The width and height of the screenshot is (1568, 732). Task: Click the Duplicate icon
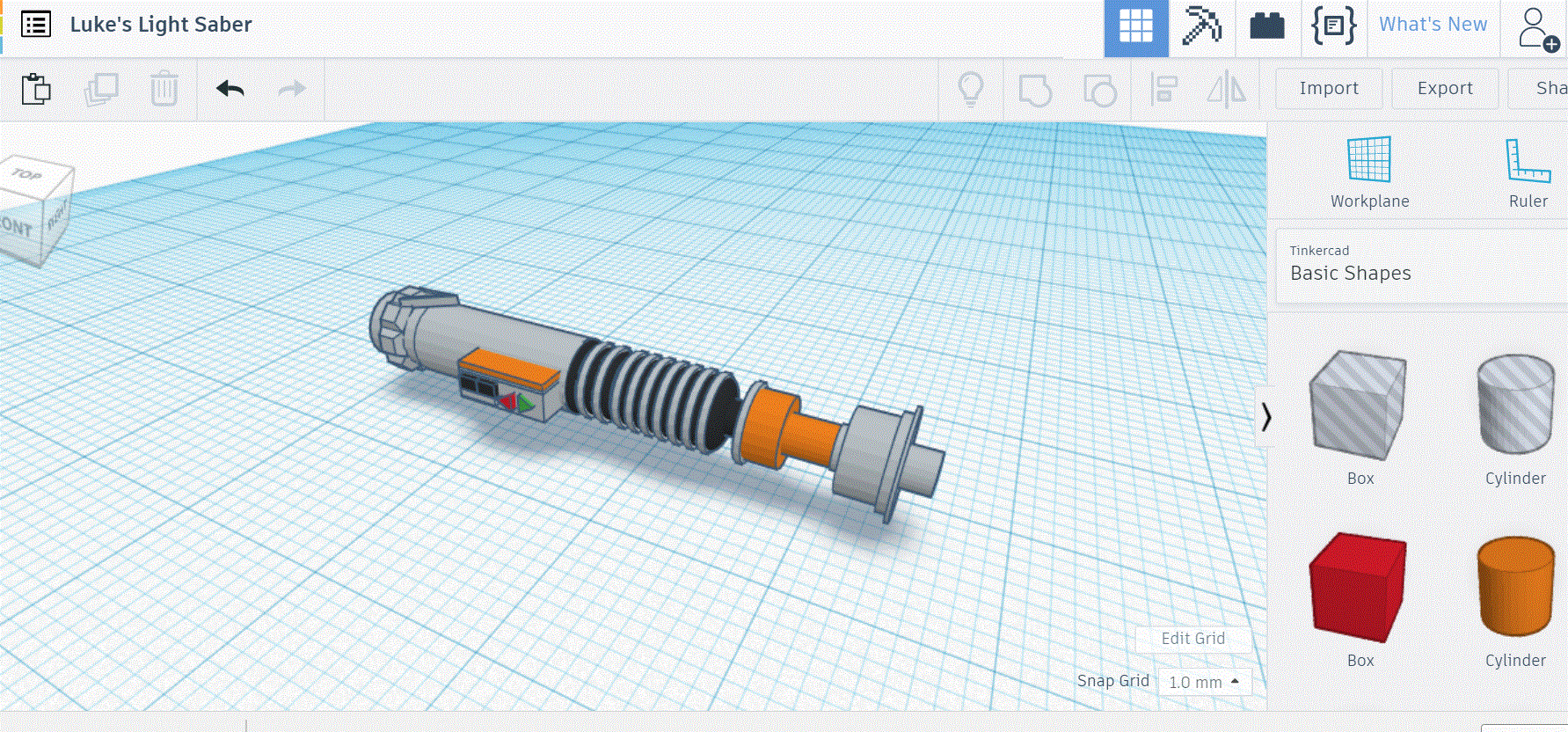(x=101, y=89)
